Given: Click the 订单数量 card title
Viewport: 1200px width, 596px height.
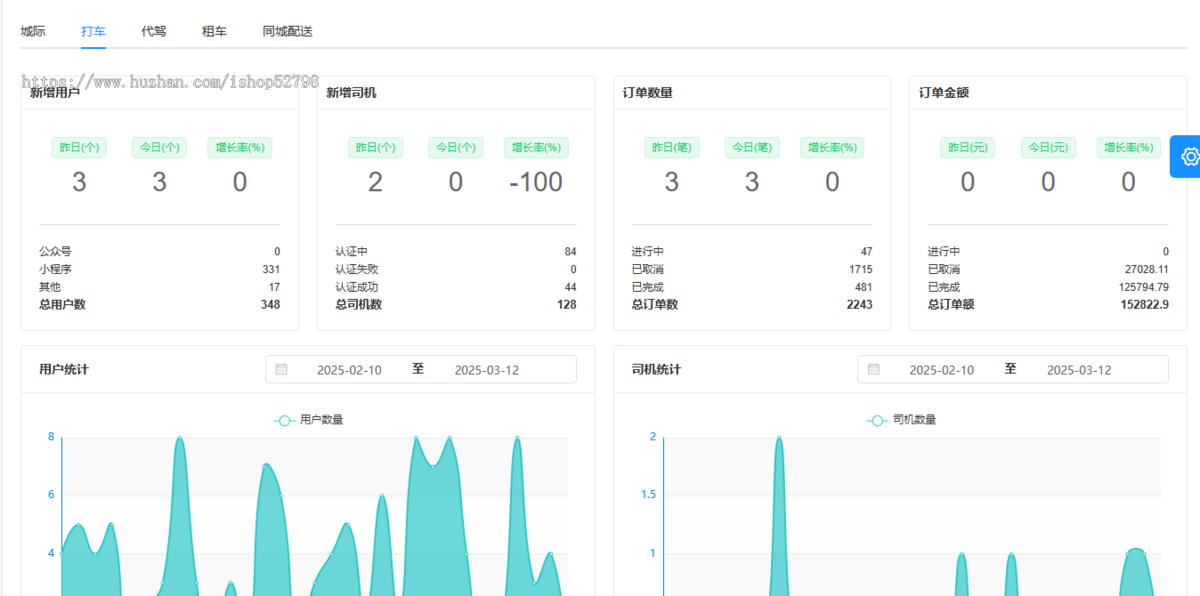Looking at the screenshot, I should (648, 93).
